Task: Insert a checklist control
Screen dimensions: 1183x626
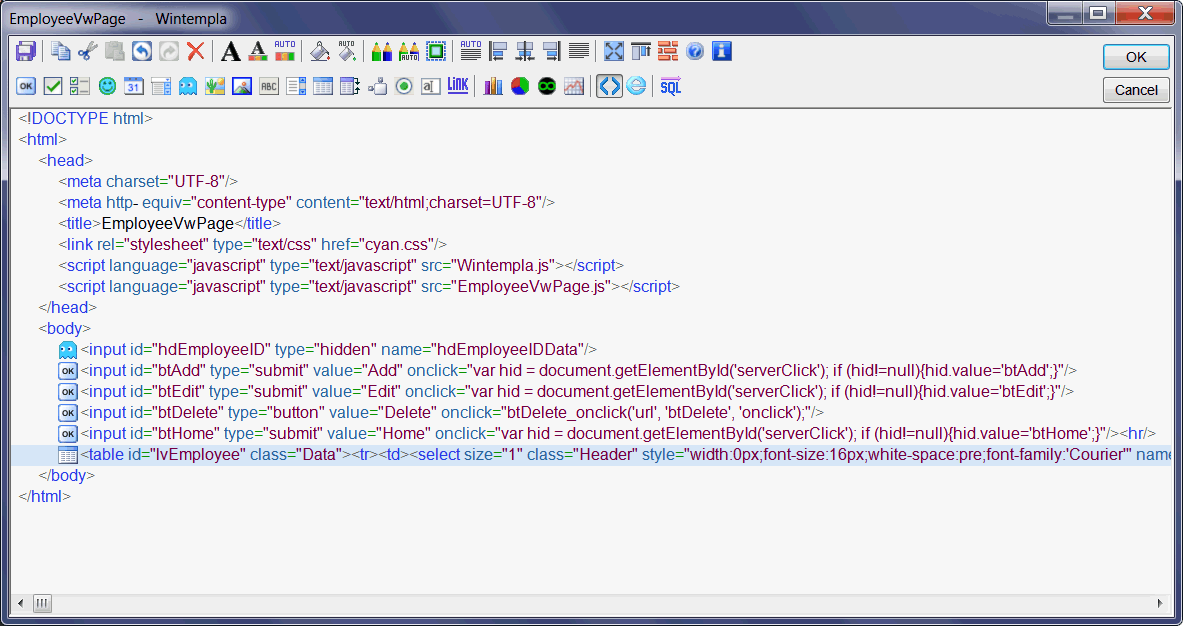Action: 80,87
